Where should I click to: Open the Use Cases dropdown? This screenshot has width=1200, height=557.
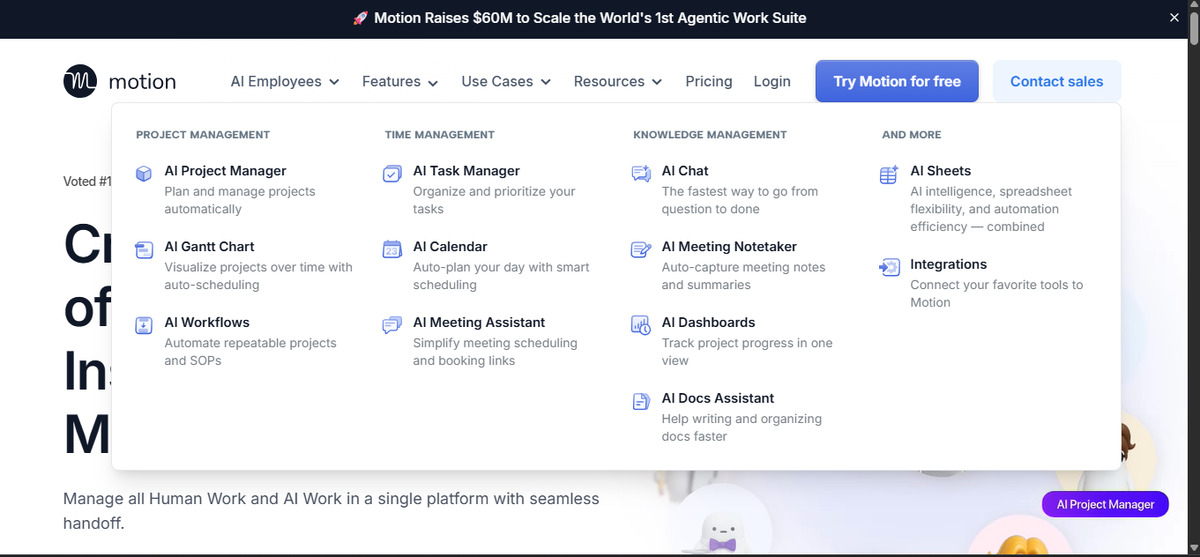pyautogui.click(x=506, y=82)
